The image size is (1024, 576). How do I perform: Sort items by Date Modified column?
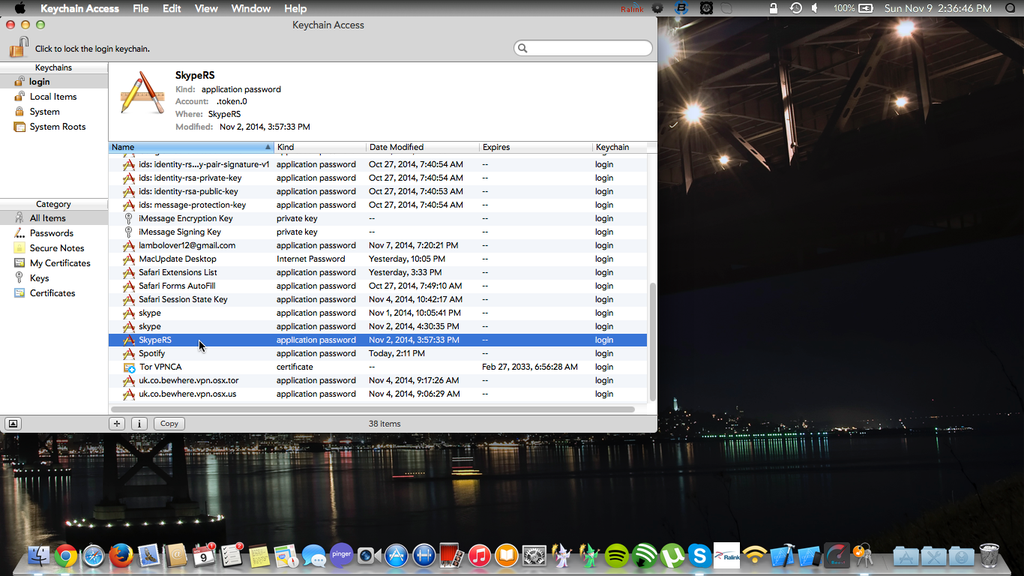(423, 147)
